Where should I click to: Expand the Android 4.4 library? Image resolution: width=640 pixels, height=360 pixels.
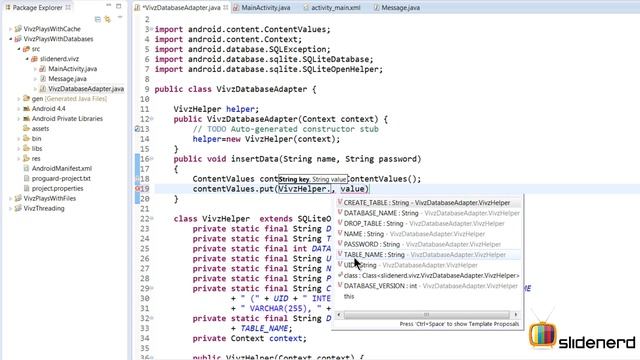point(19,109)
